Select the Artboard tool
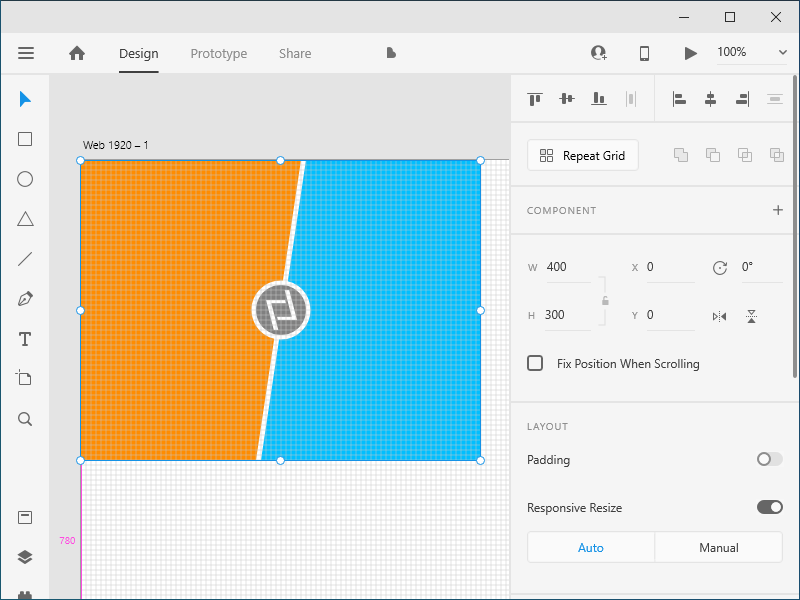Viewport: 800px width, 600px height. coord(25,378)
